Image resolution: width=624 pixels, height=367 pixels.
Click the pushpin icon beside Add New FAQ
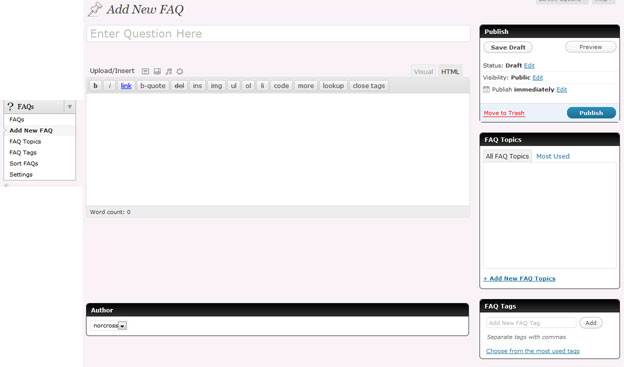95,9
